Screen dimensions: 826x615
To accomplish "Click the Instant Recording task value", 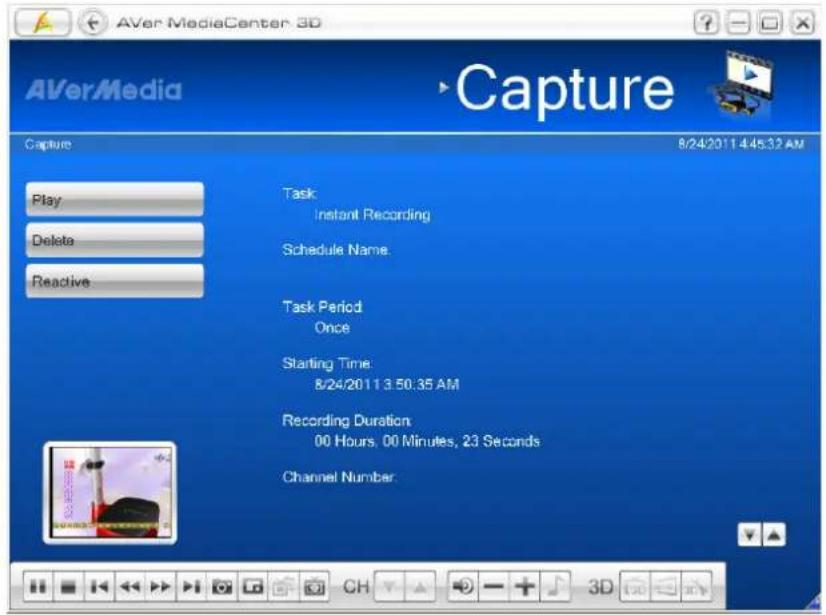I will [372, 214].
